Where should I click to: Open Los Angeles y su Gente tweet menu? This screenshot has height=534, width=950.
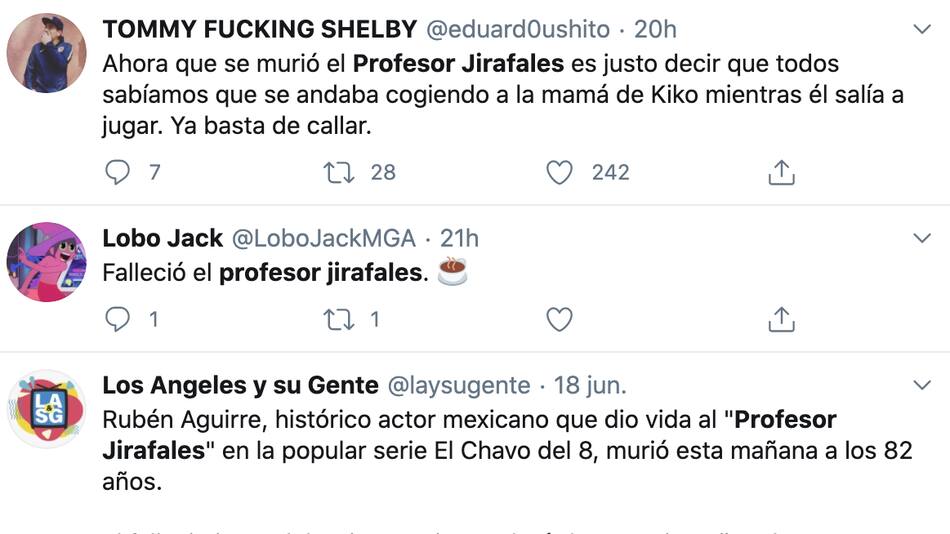(922, 385)
